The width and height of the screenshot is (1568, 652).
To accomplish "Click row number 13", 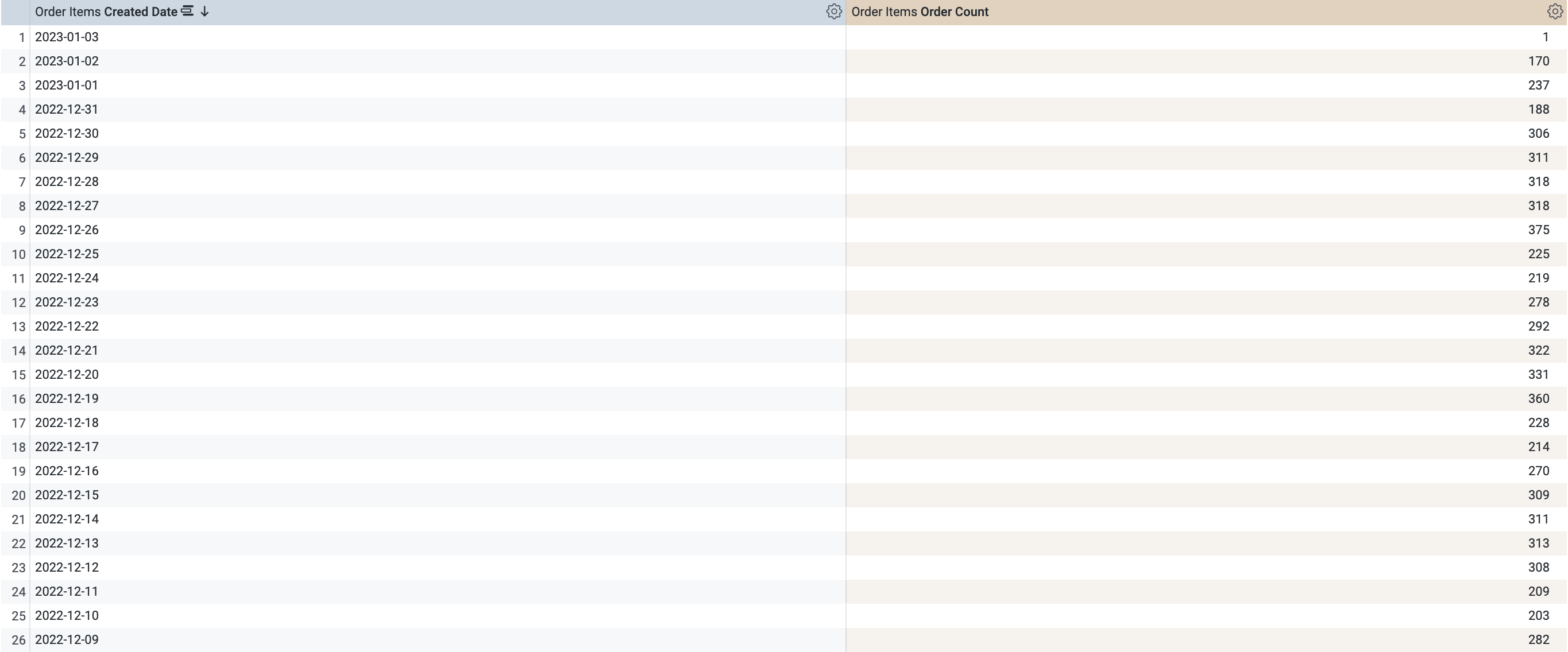I will click(19, 327).
